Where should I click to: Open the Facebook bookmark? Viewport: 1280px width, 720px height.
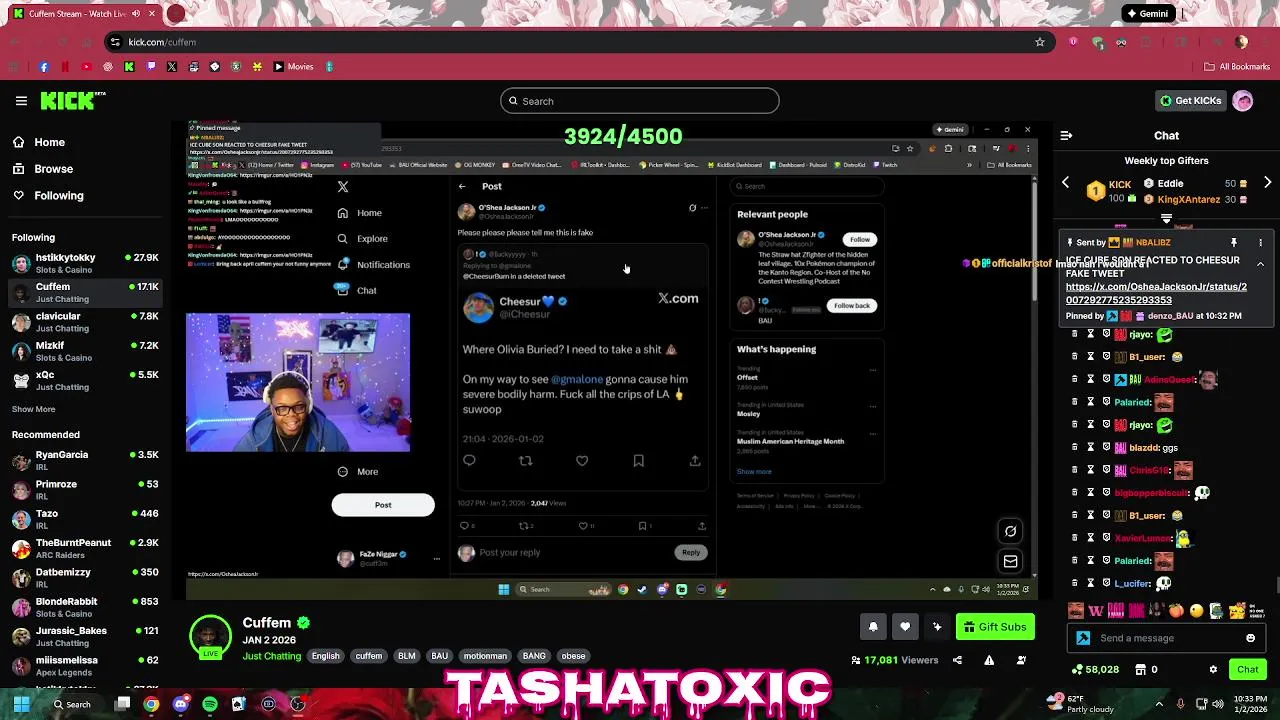tap(43, 67)
